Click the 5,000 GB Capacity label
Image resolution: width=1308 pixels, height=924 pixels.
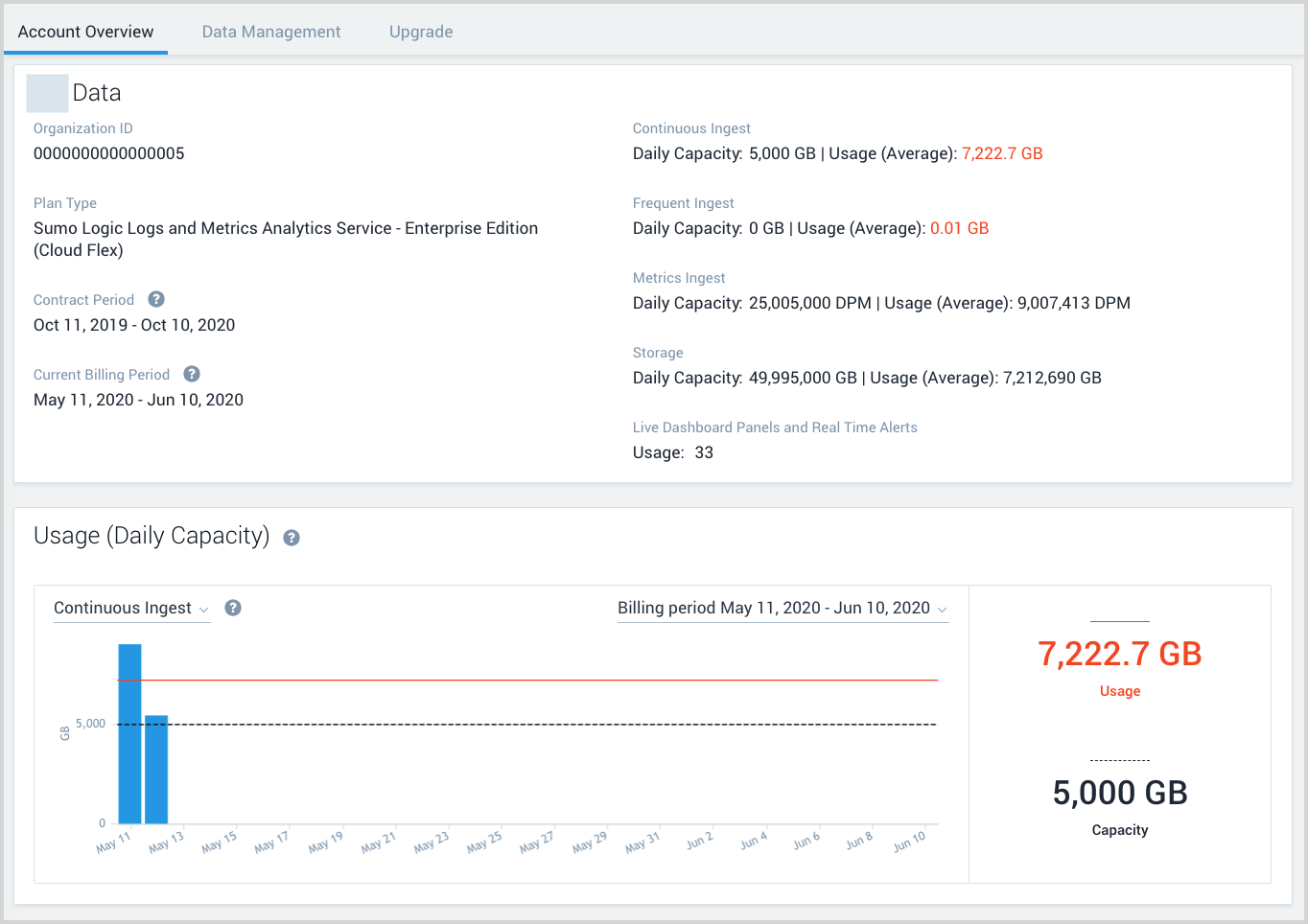[1119, 793]
